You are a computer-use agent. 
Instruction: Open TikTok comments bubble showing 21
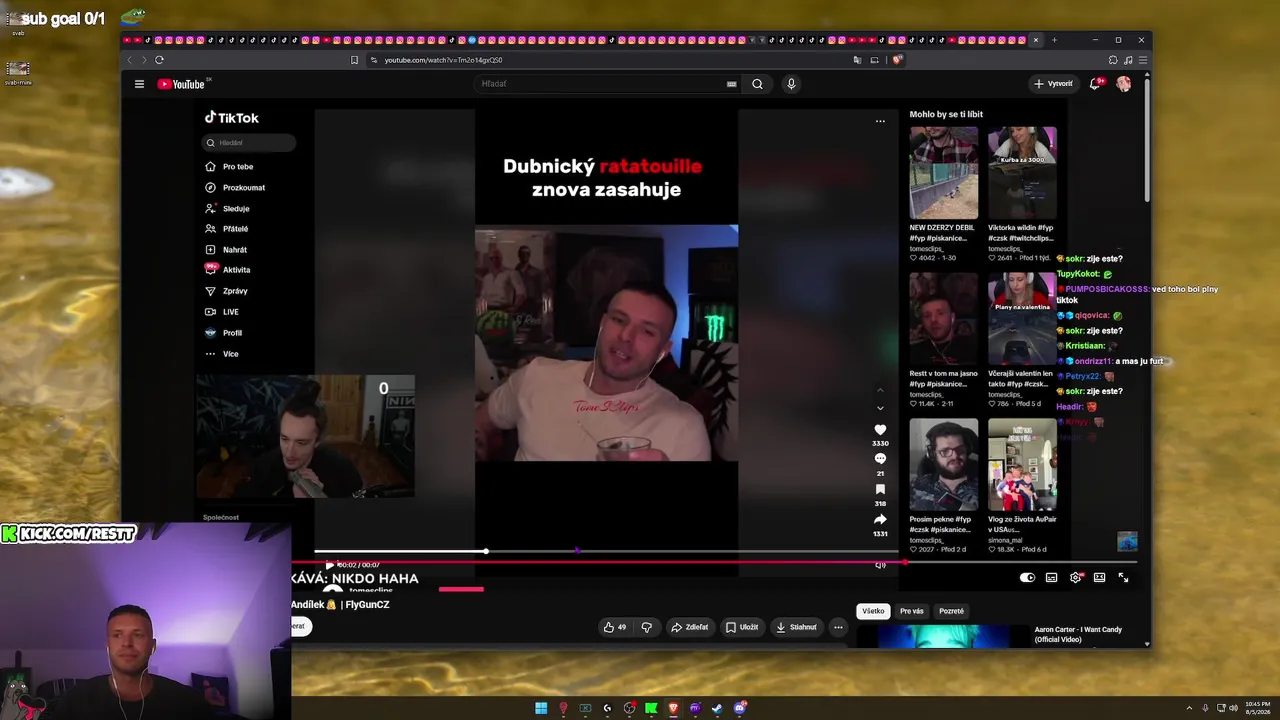880,459
